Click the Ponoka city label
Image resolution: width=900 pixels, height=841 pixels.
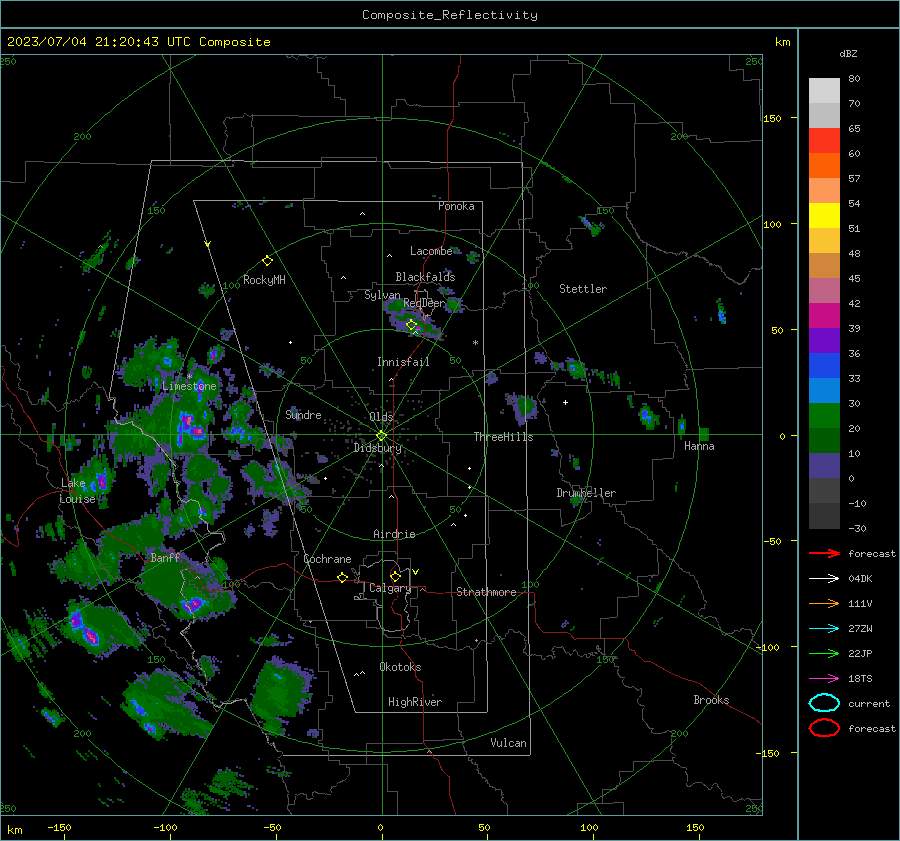[456, 206]
